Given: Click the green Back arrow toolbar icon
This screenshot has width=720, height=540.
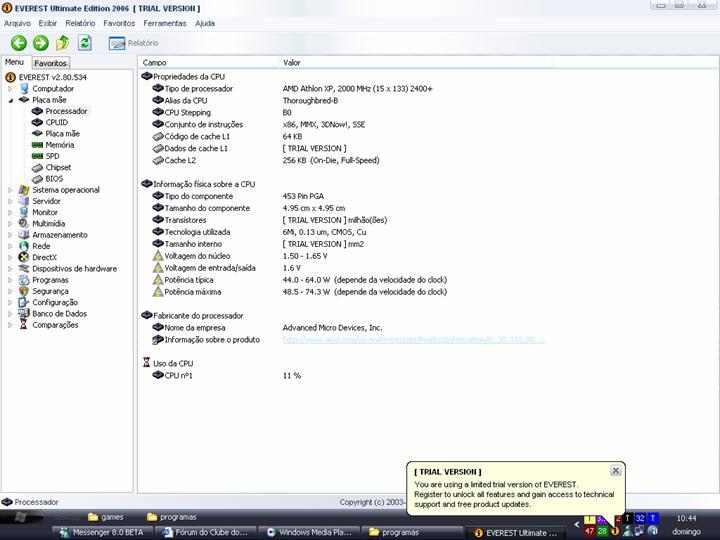Looking at the screenshot, I should pos(19,43).
